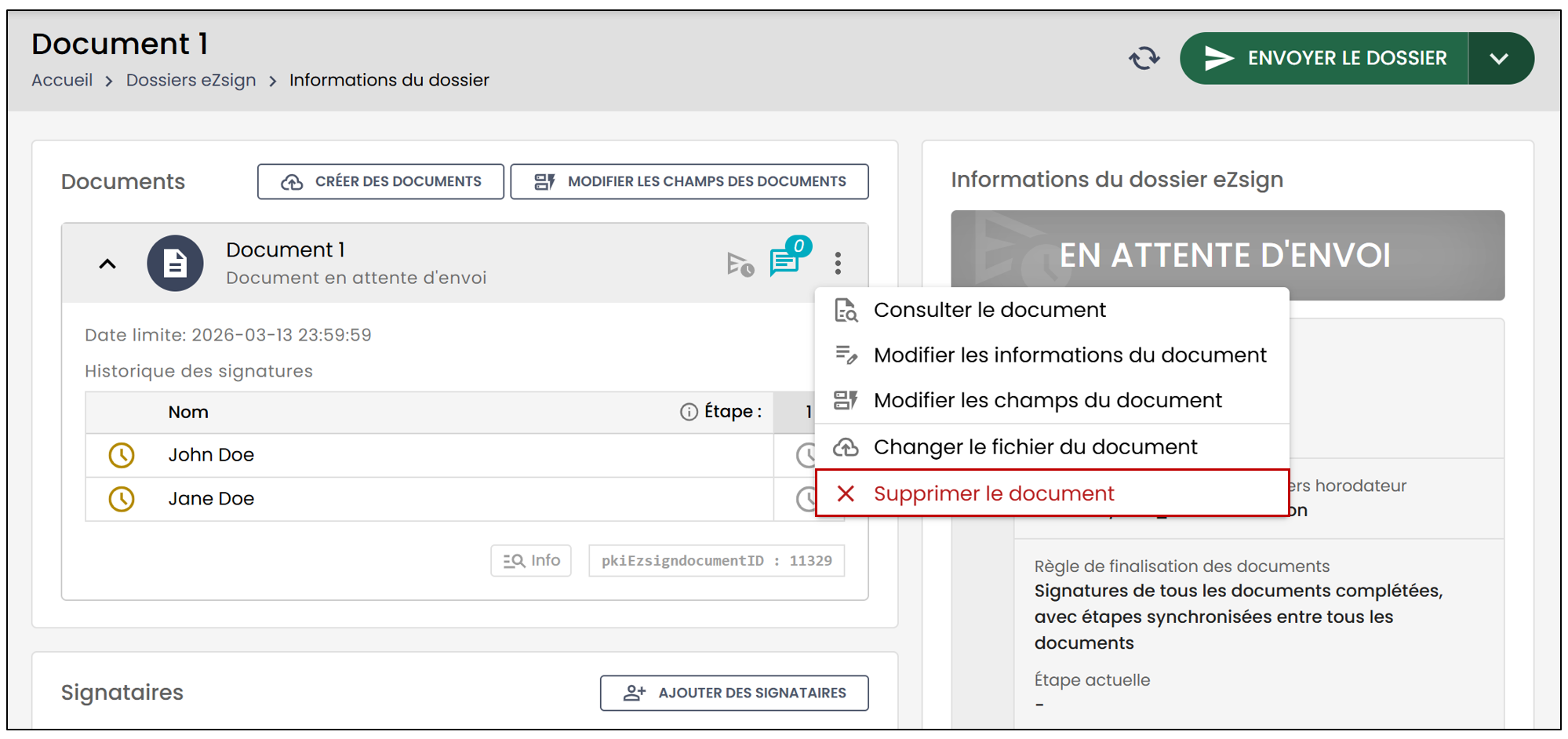Click Créer des documents button
The width and height of the screenshot is (1568, 739).
click(x=380, y=181)
